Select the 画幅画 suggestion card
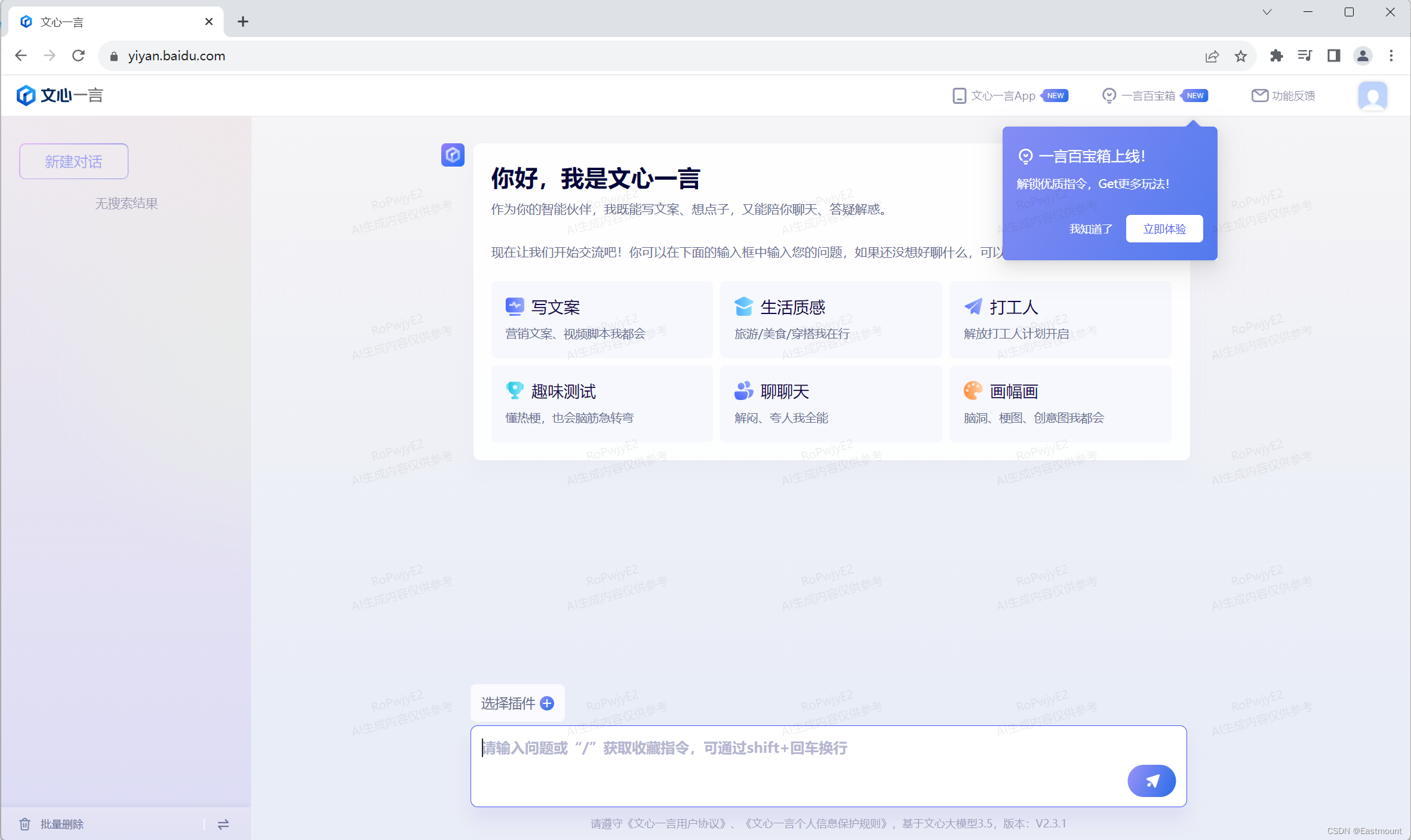Image resolution: width=1411 pixels, height=840 pixels. click(x=1059, y=404)
